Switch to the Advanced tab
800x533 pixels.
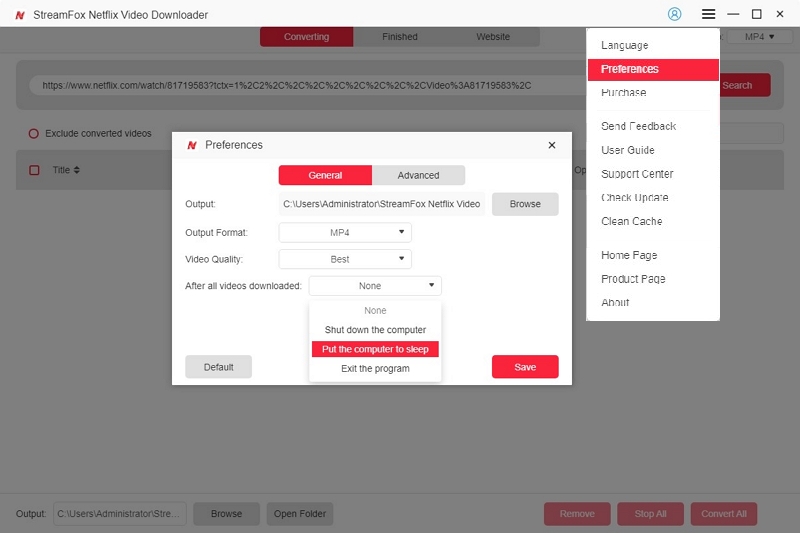pyautogui.click(x=418, y=175)
